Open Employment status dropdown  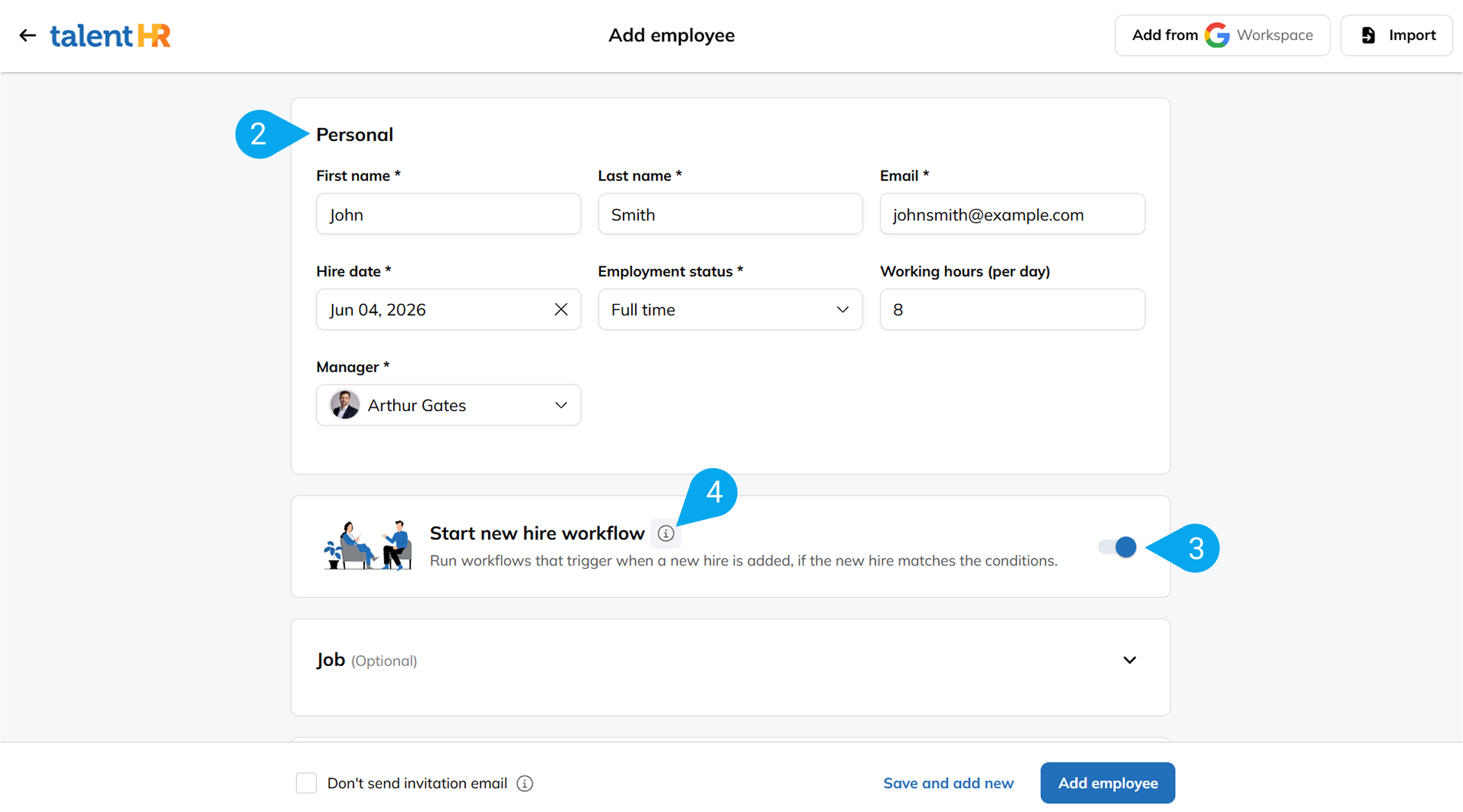click(x=730, y=309)
